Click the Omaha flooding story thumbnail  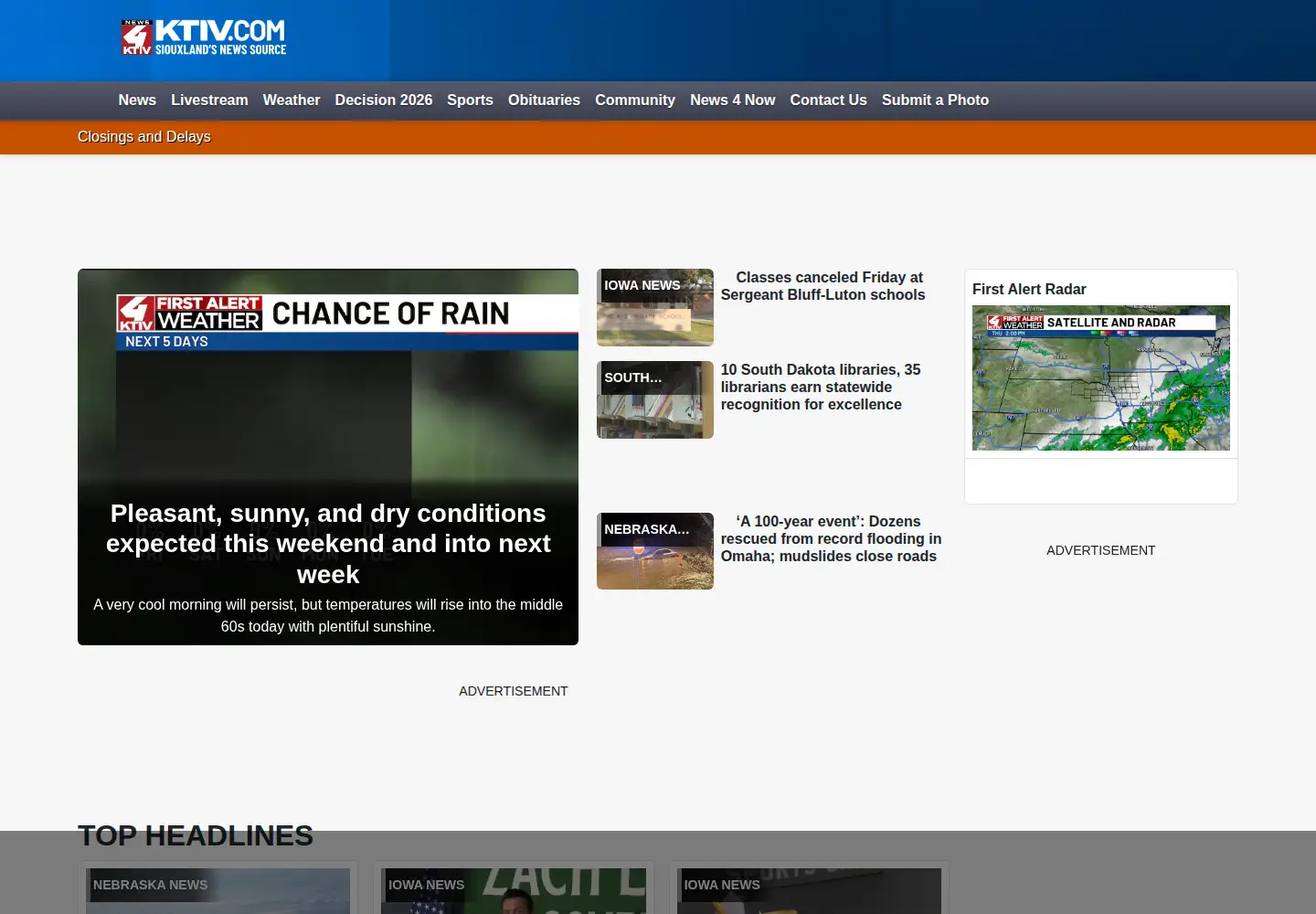(x=655, y=551)
